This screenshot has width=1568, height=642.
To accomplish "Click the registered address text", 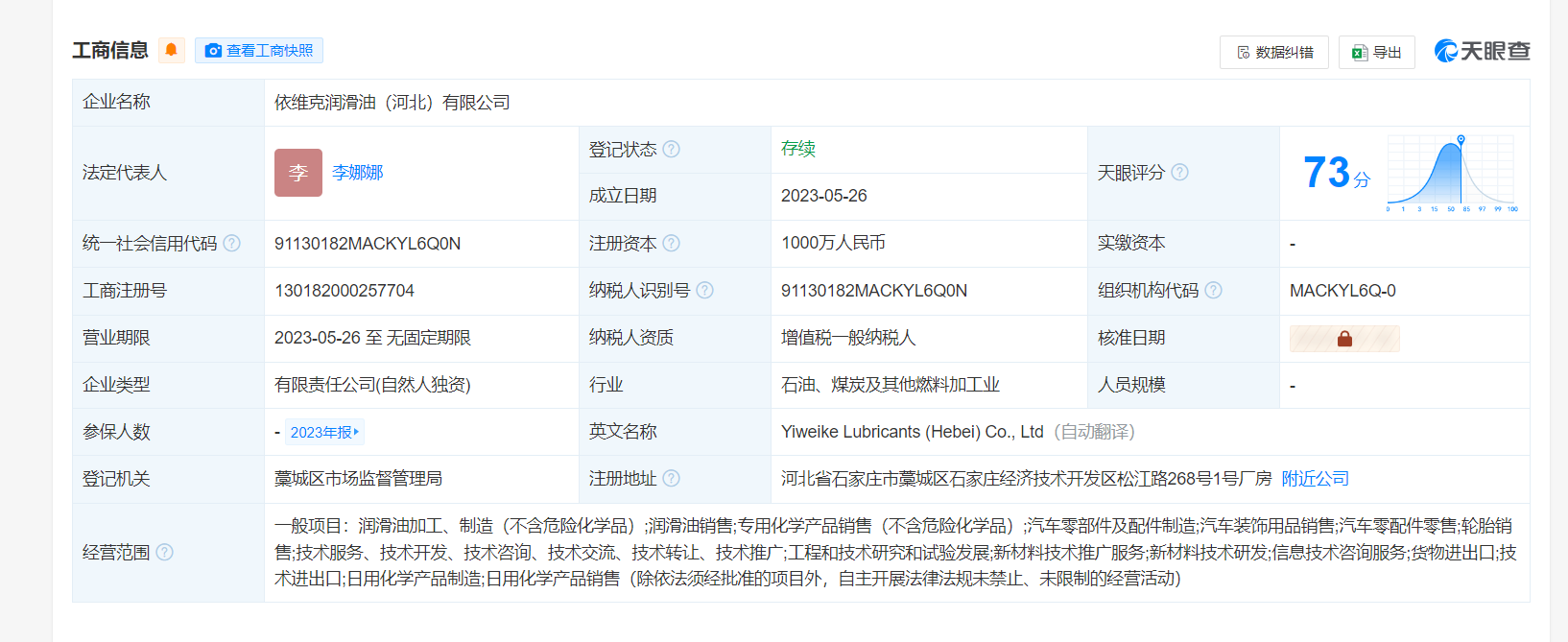I will coord(1027,479).
